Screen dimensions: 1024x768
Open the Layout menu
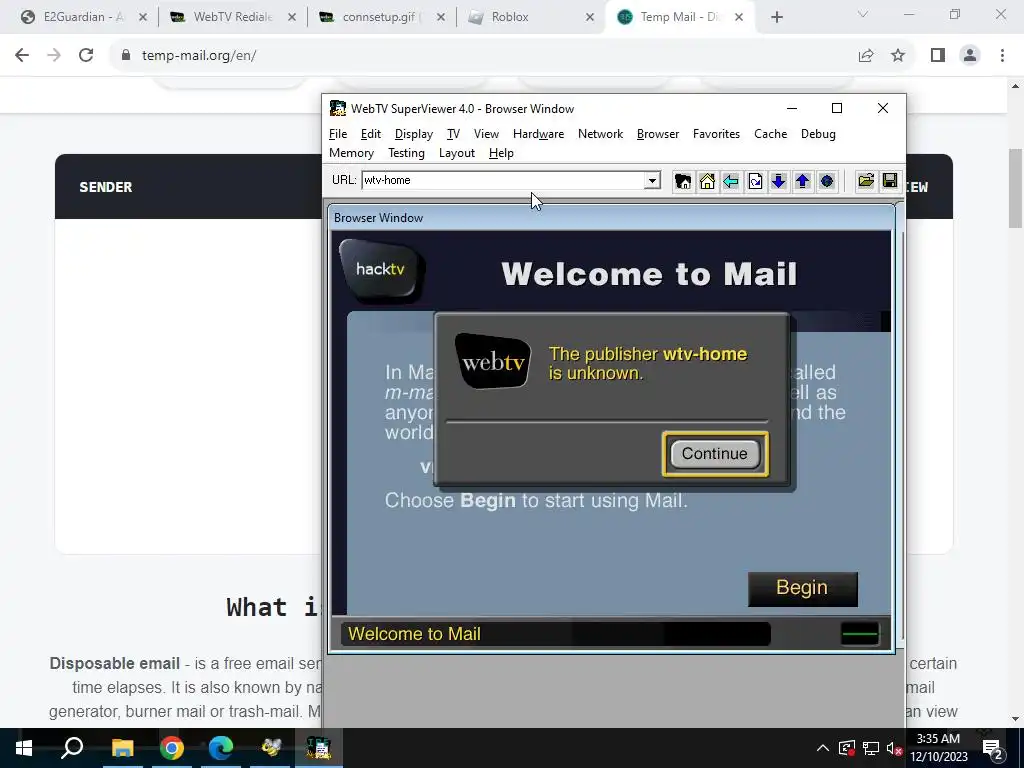point(456,153)
